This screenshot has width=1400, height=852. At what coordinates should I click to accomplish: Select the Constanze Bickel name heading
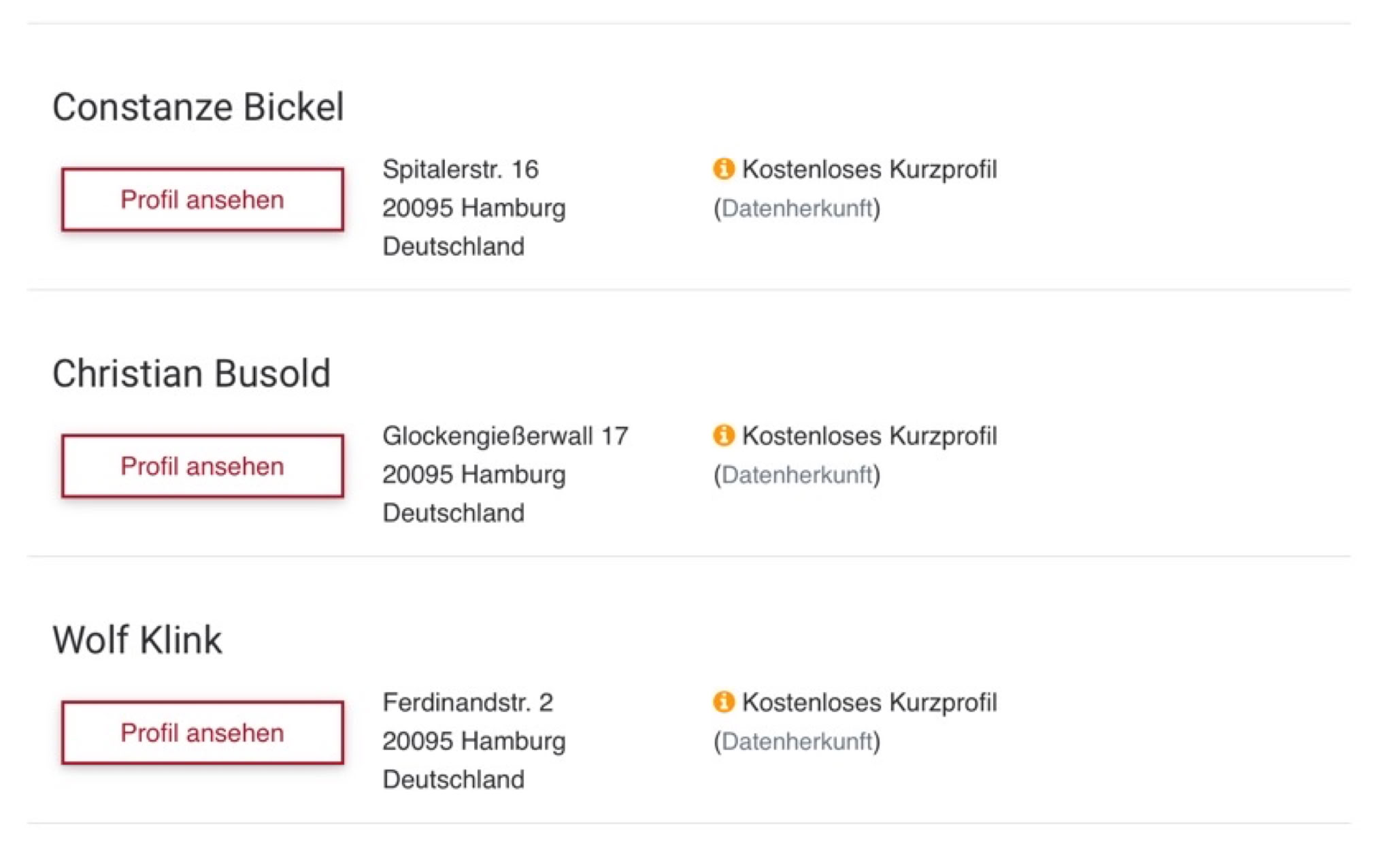tap(198, 108)
